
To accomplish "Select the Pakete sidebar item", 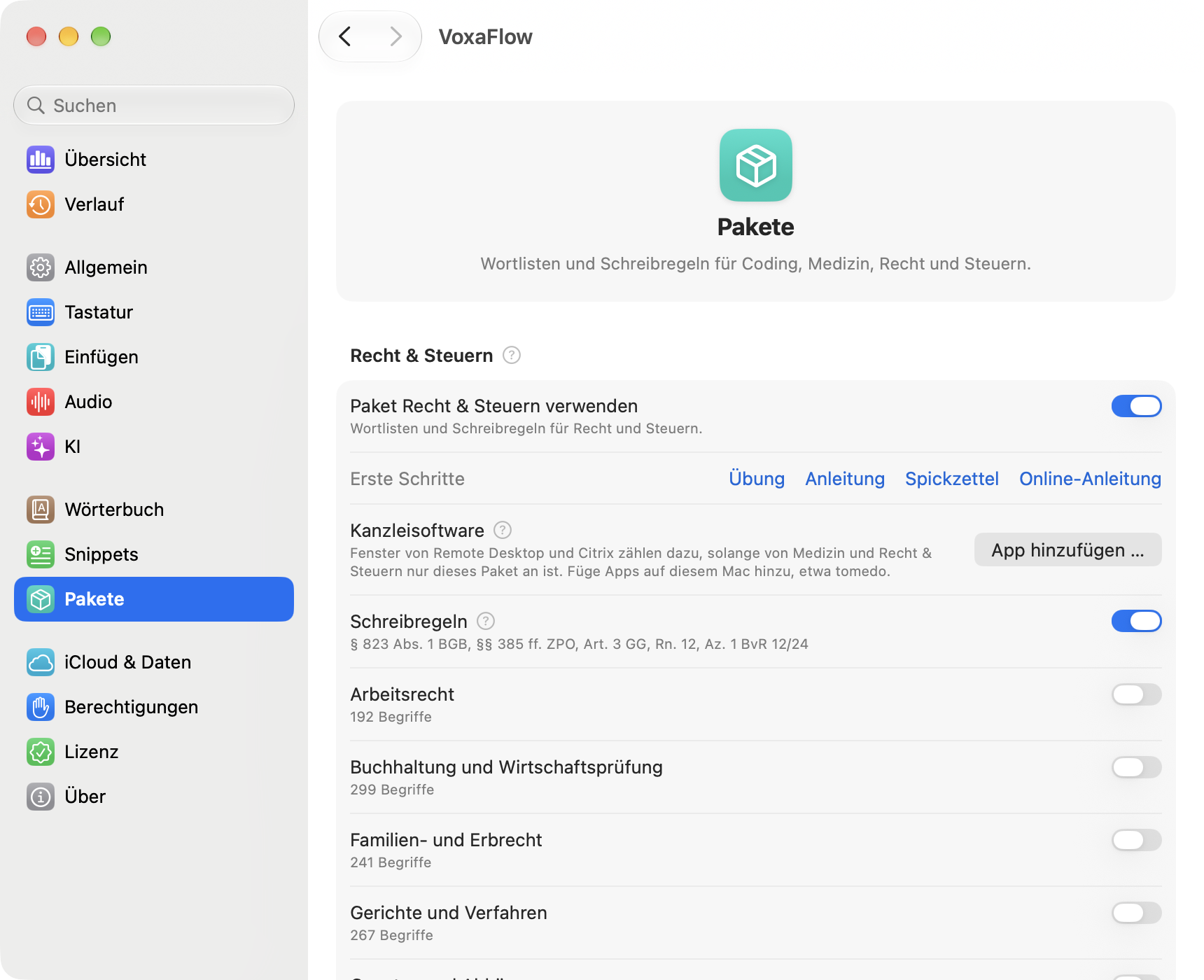I will [x=154, y=599].
